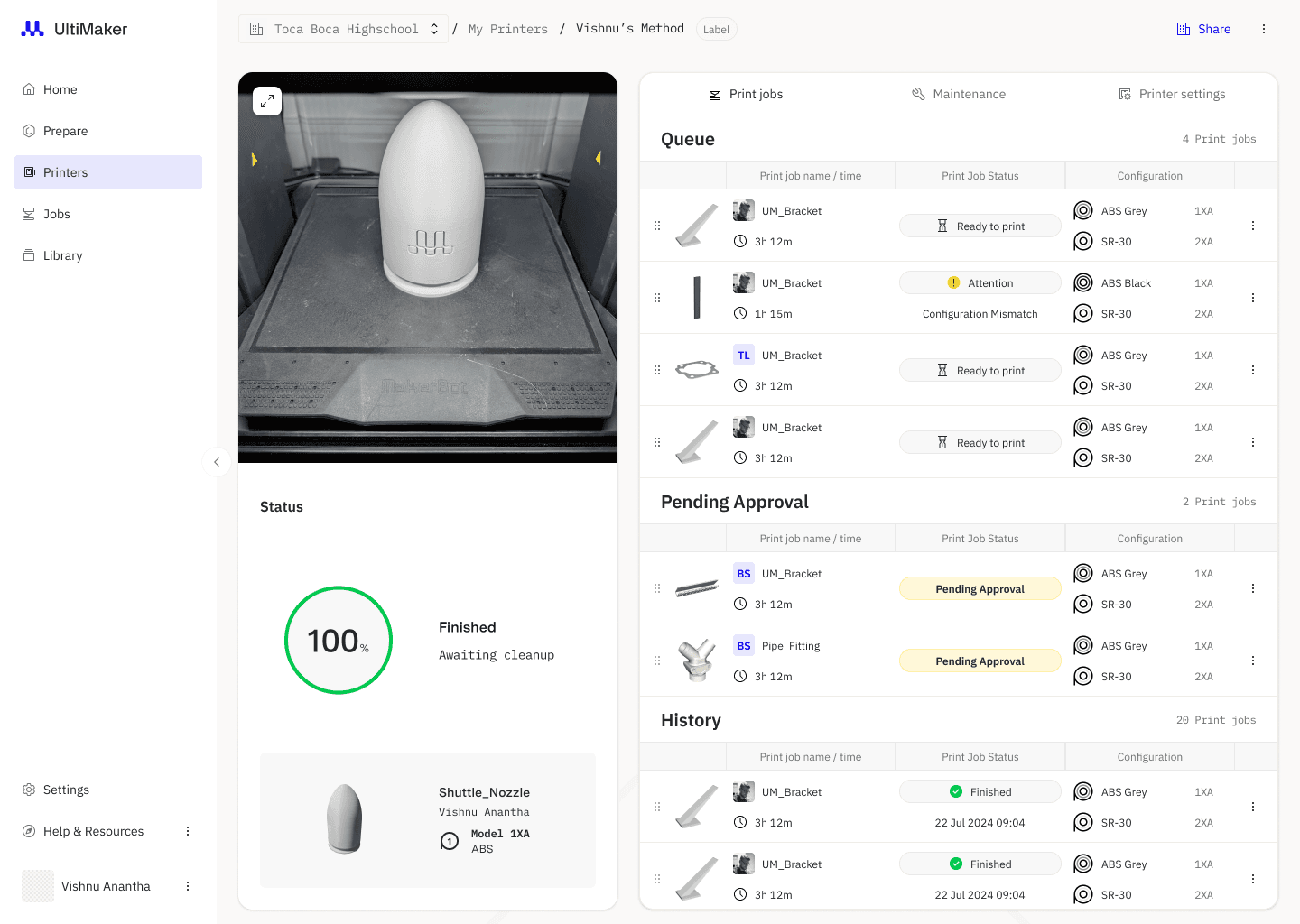Screen dimensions: 1300x924
Task: Open Settings in the sidebar
Action: [x=108, y=790]
